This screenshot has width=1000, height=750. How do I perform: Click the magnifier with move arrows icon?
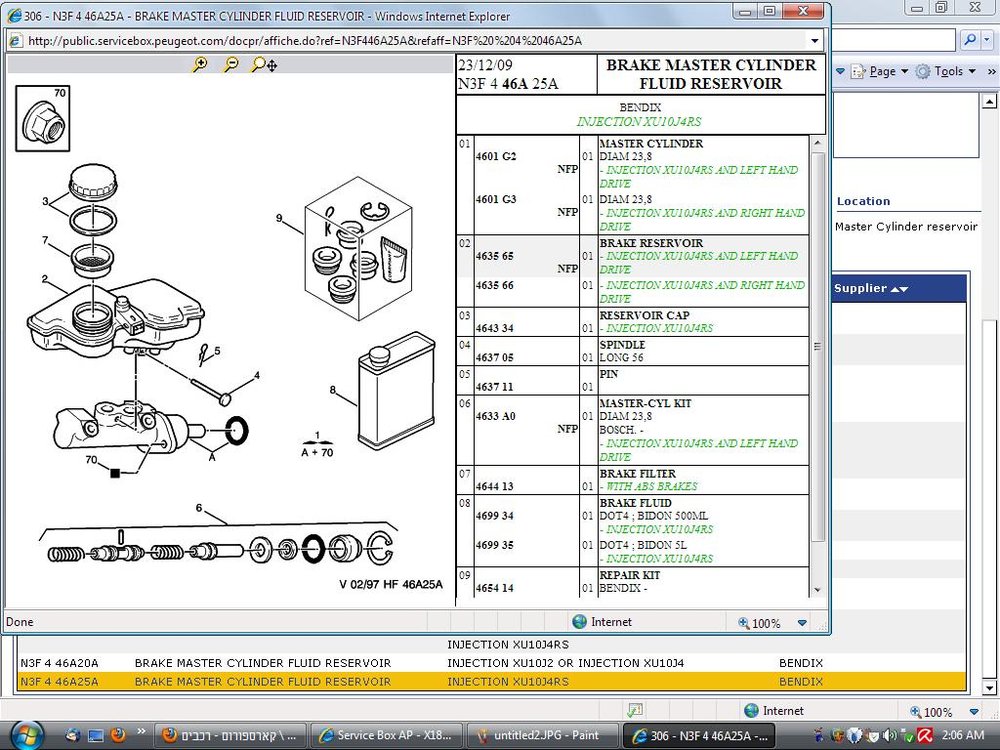pyautogui.click(x=264, y=64)
